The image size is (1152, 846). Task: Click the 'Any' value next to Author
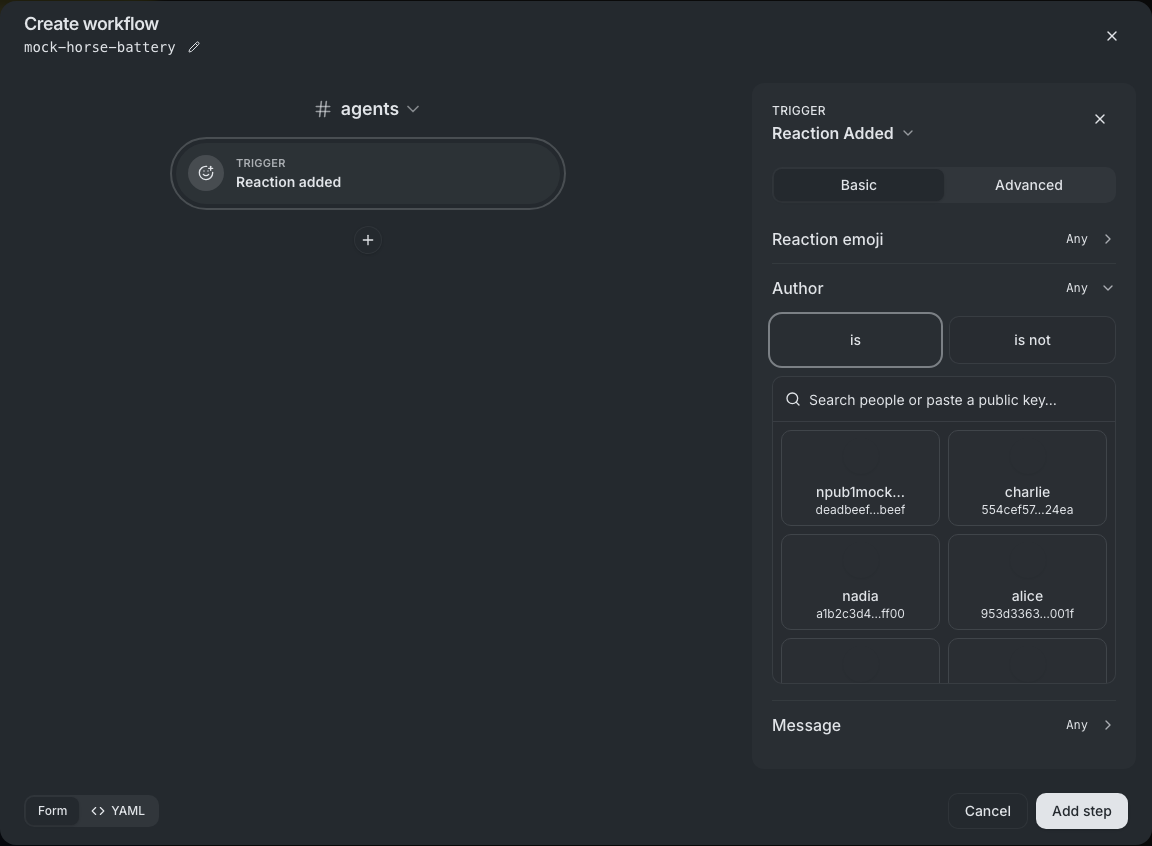coord(1076,288)
